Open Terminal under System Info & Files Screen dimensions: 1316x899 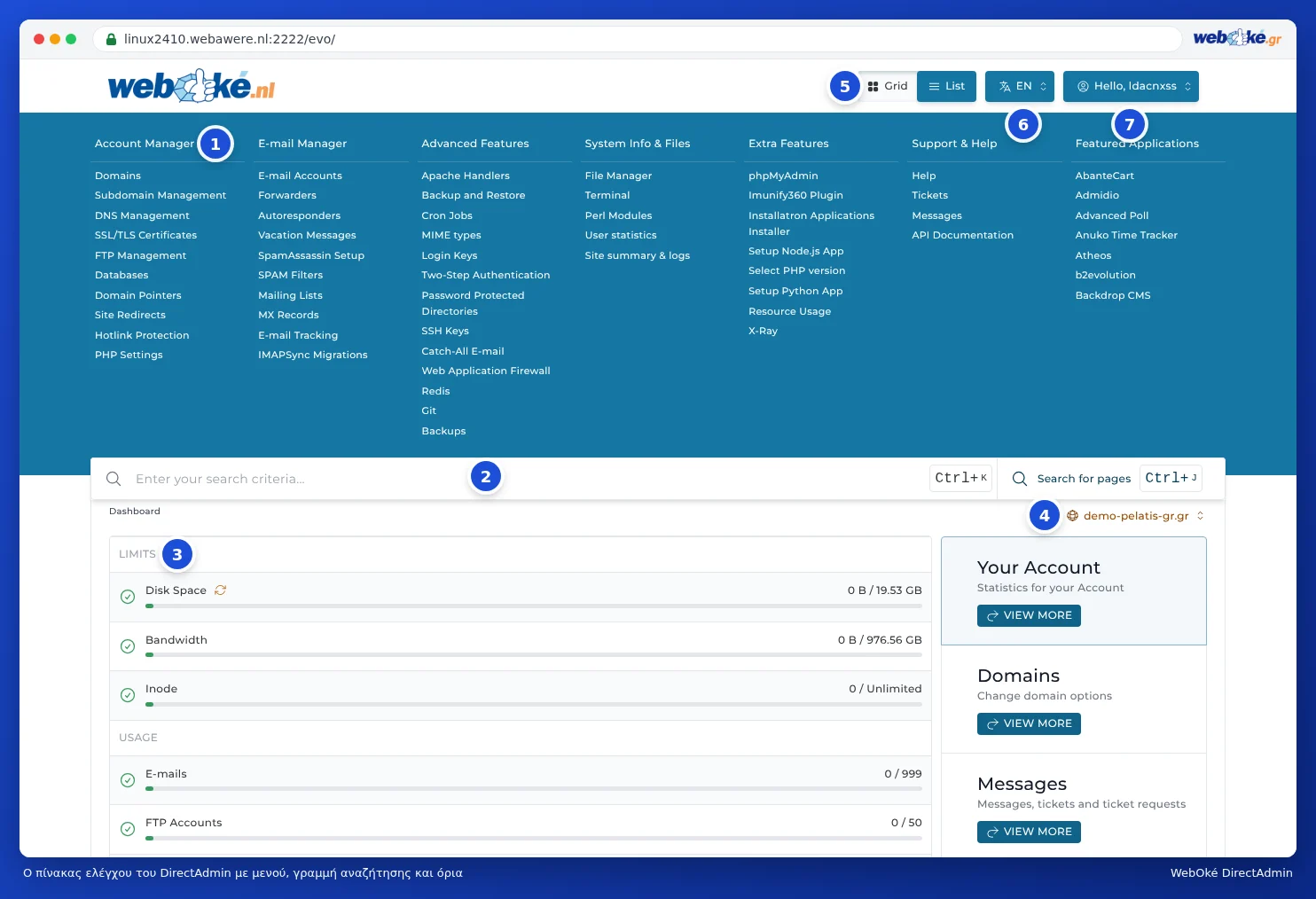(607, 195)
